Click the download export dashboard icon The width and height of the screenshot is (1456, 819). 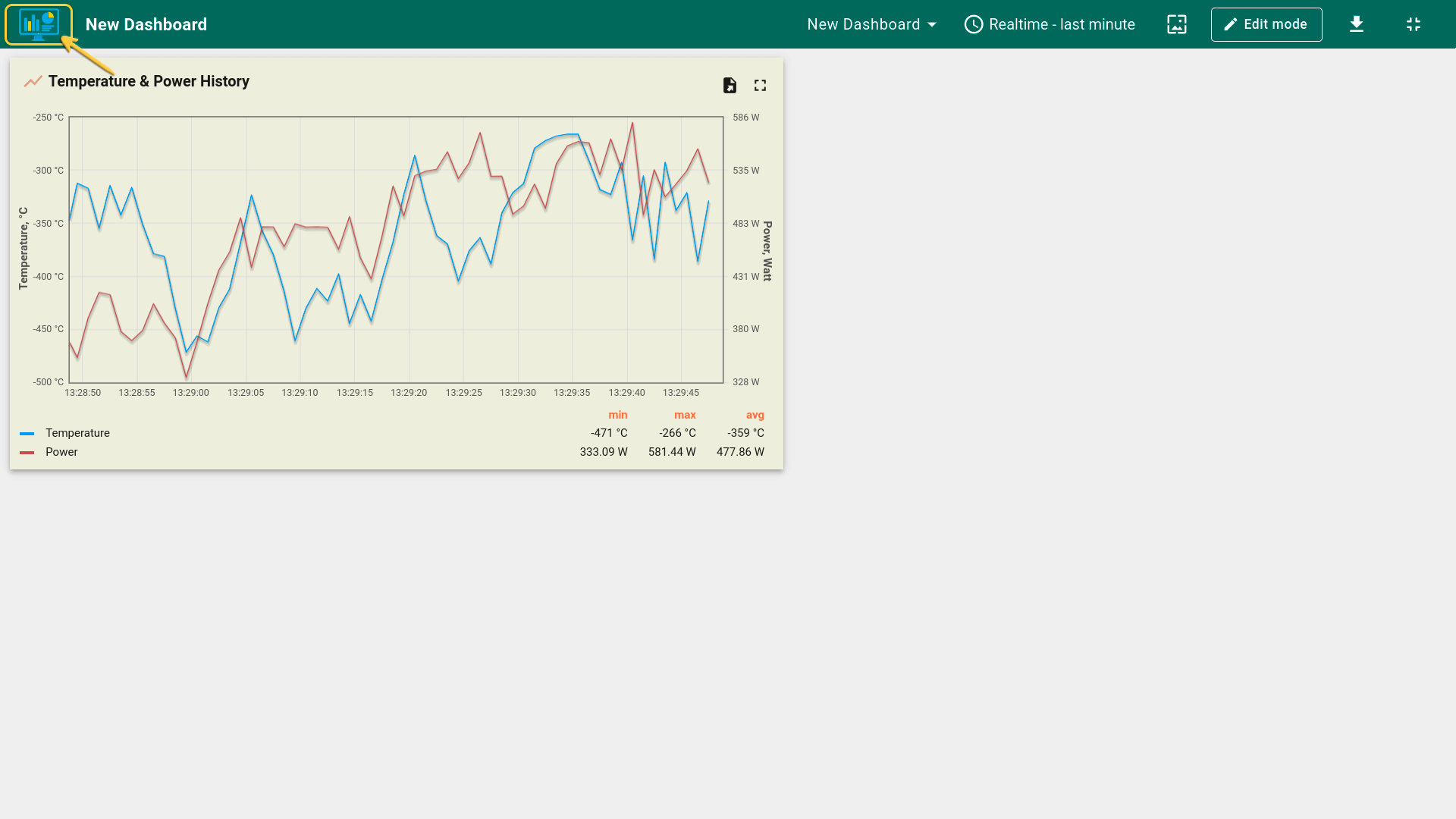click(x=1356, y=24)
